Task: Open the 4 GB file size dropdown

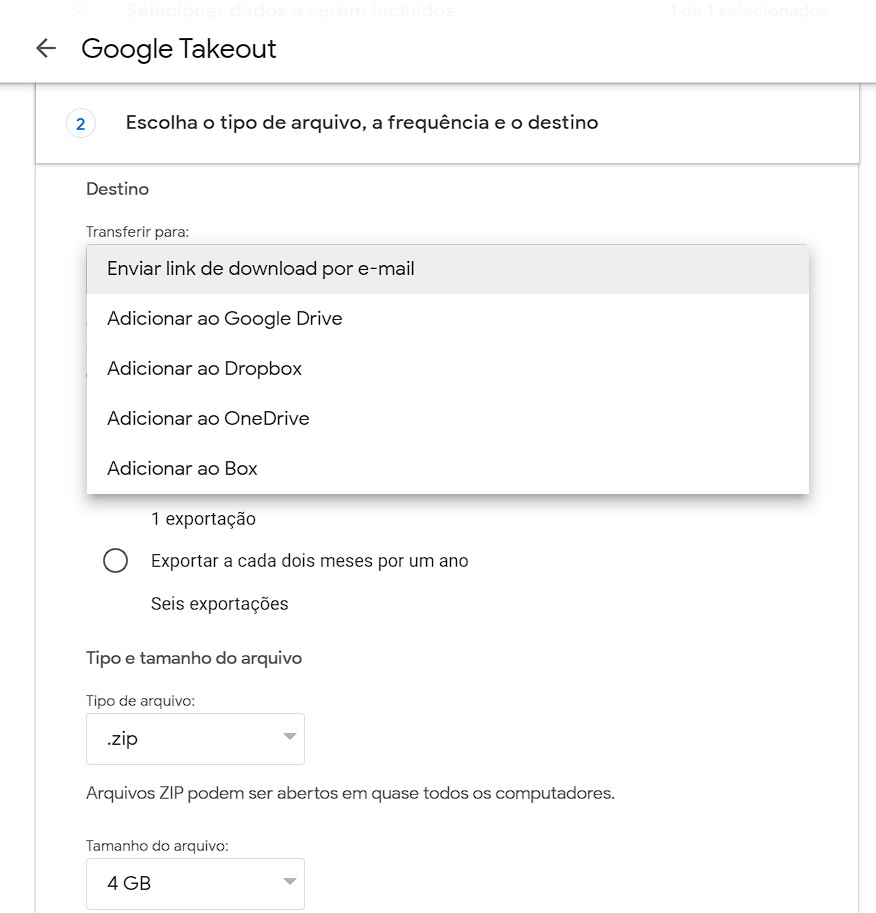Action: point(195,883)
